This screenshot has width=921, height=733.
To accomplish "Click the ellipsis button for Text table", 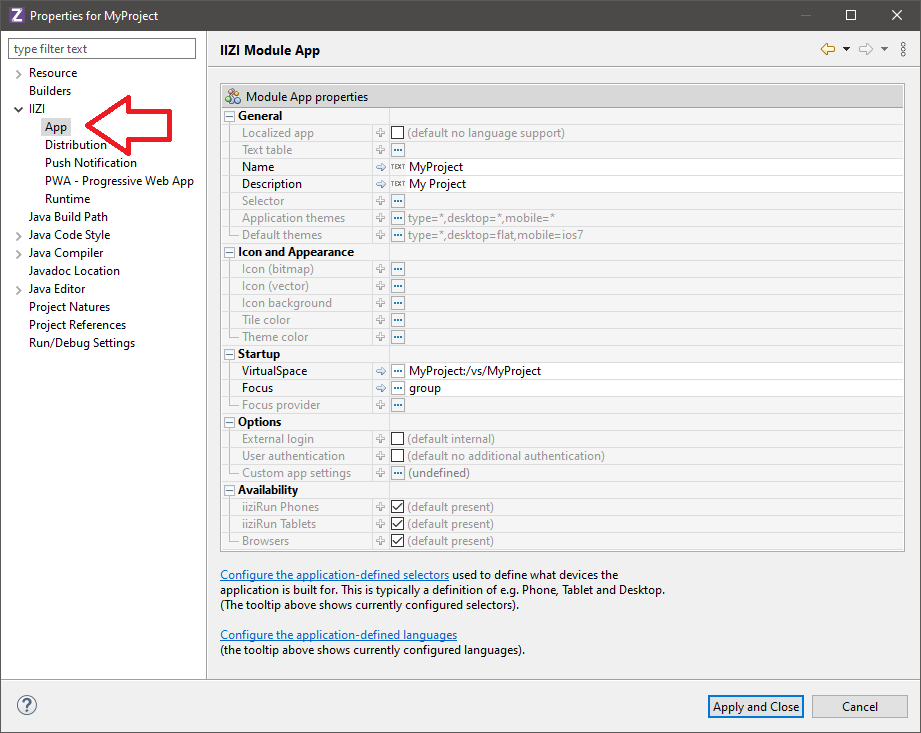I will (x=398, y=150).
